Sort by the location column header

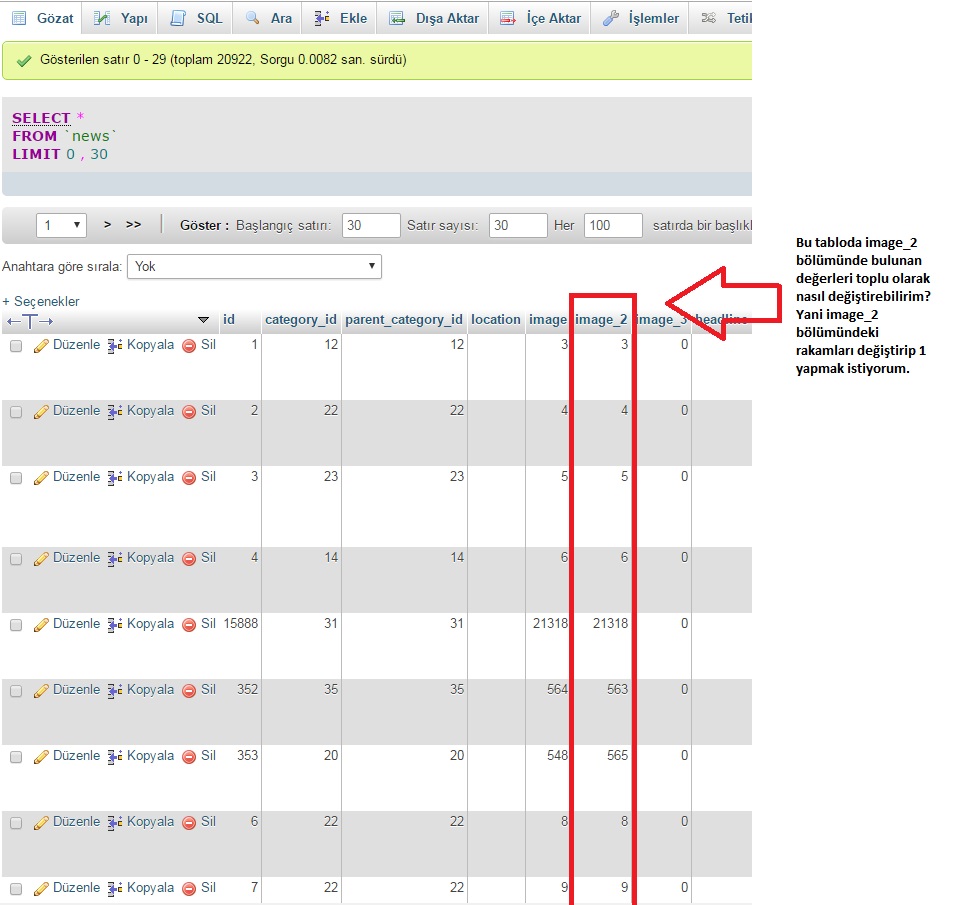(x=496, y=319)
